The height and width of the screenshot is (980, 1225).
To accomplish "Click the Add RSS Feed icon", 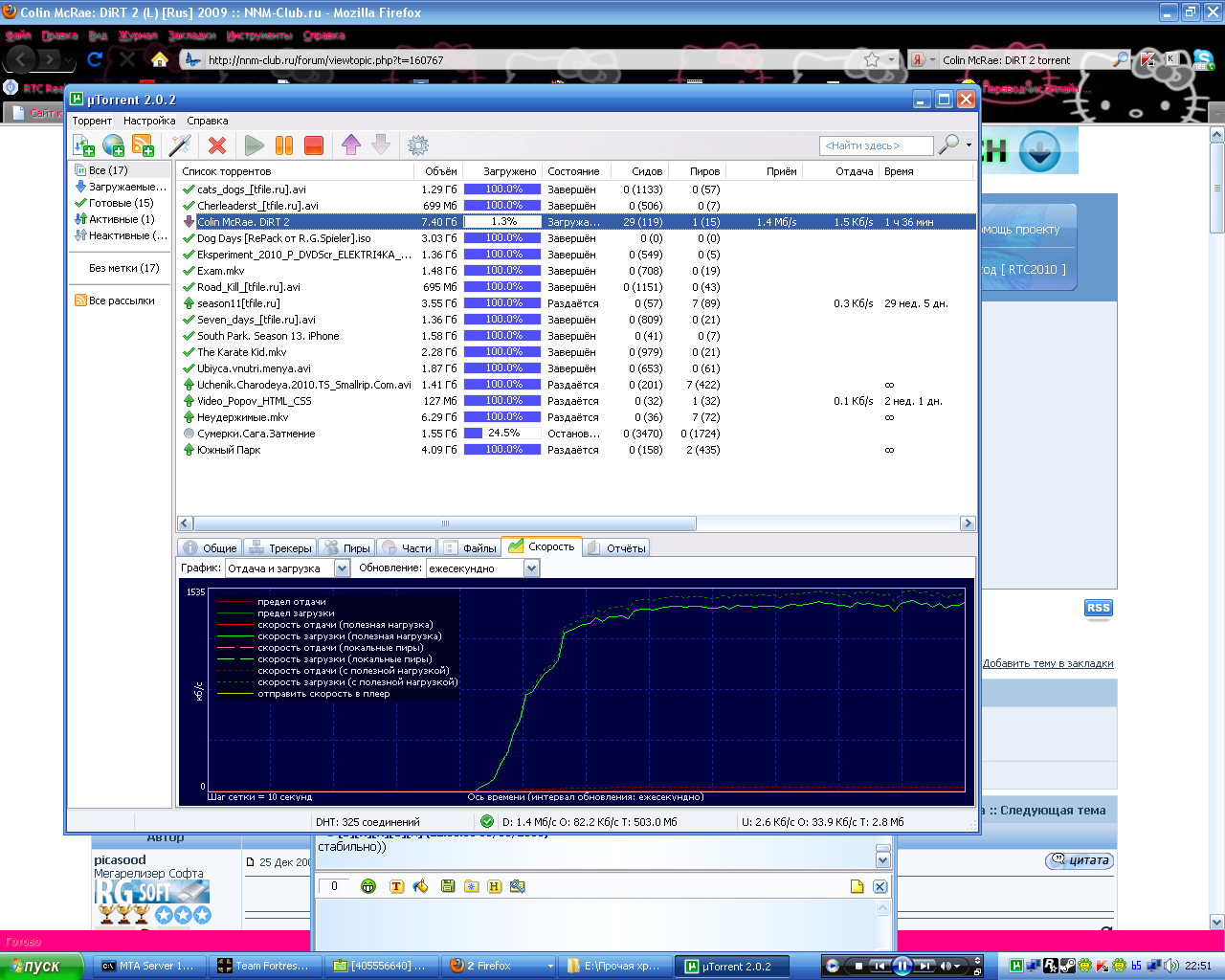I will point(144,145).
